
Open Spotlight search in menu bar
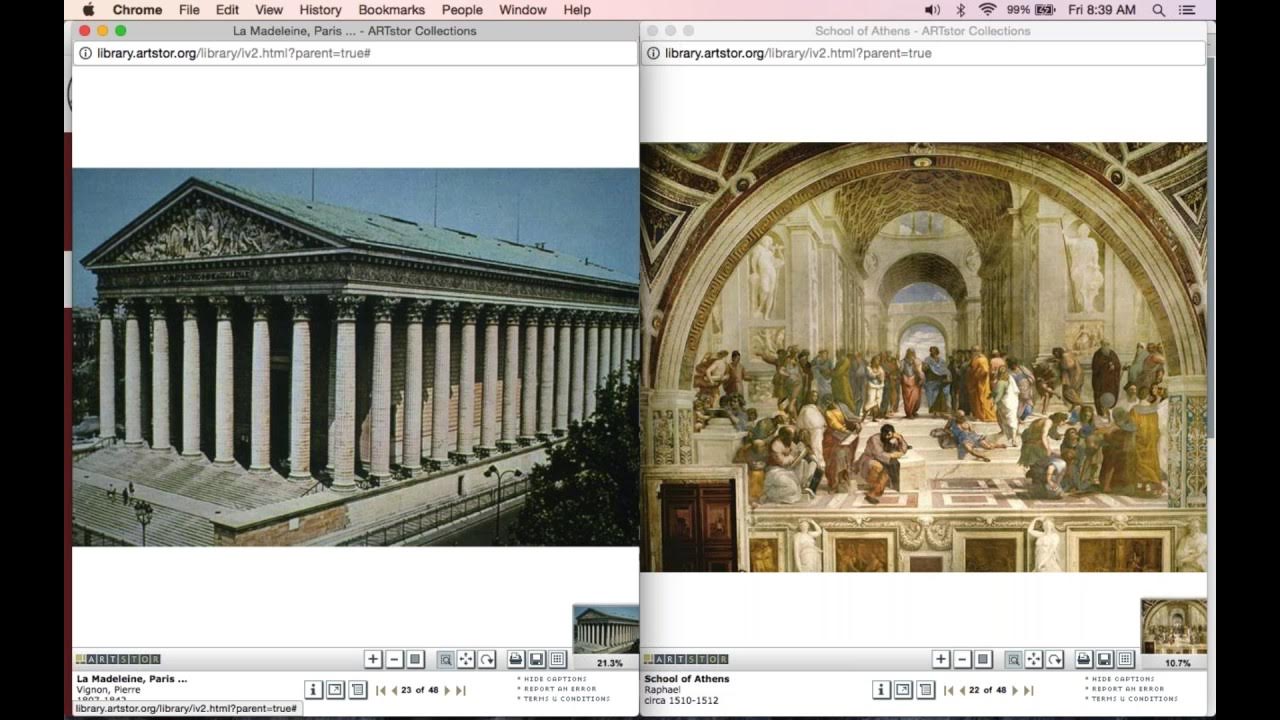[1159, 10]
